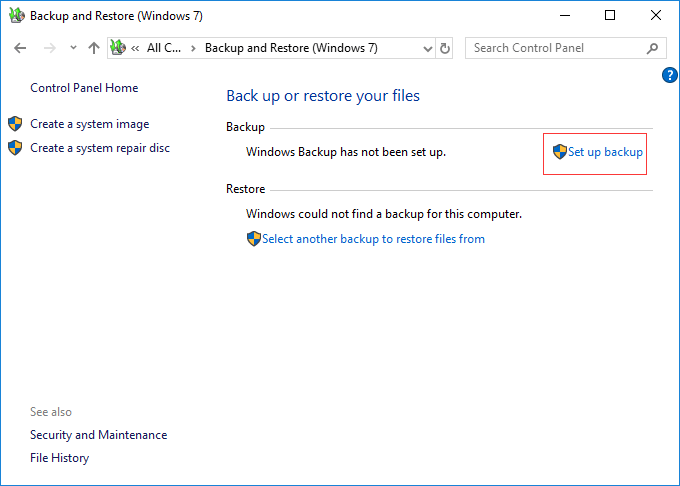Click the Backup and Restore breadcrumb segment

coord(291,48)
